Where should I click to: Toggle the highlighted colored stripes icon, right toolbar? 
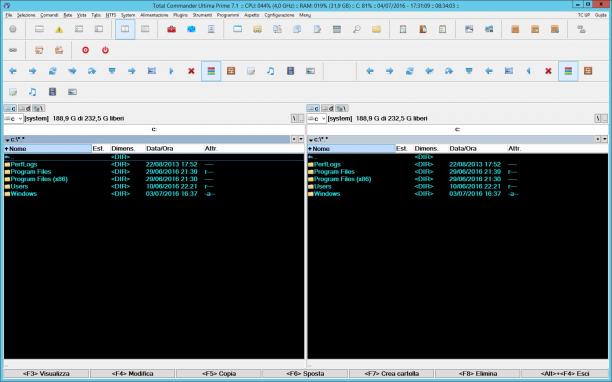(568, 71)
